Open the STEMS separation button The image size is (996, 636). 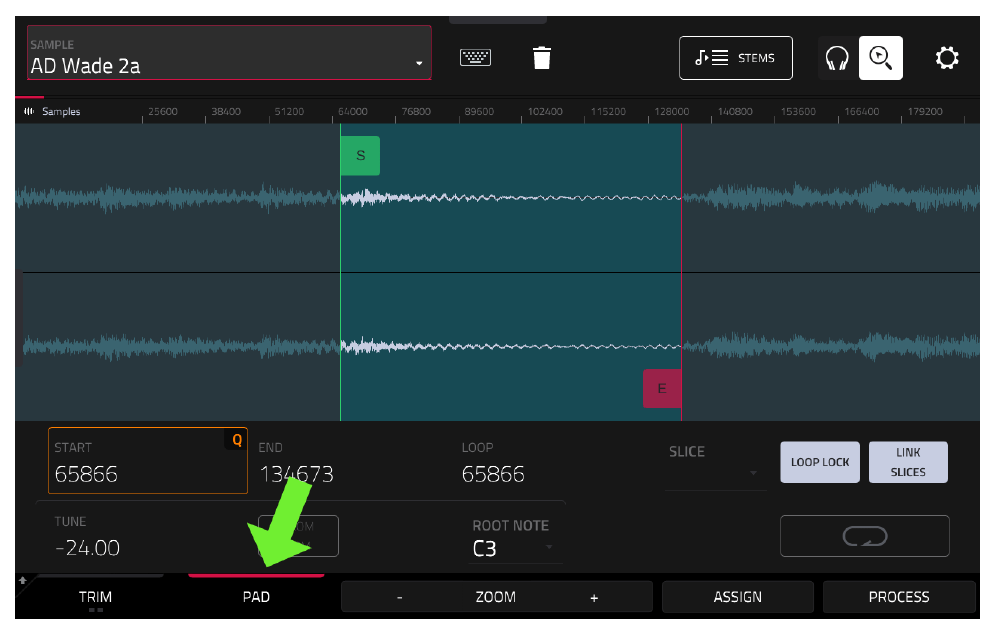[x=736, y=58]
